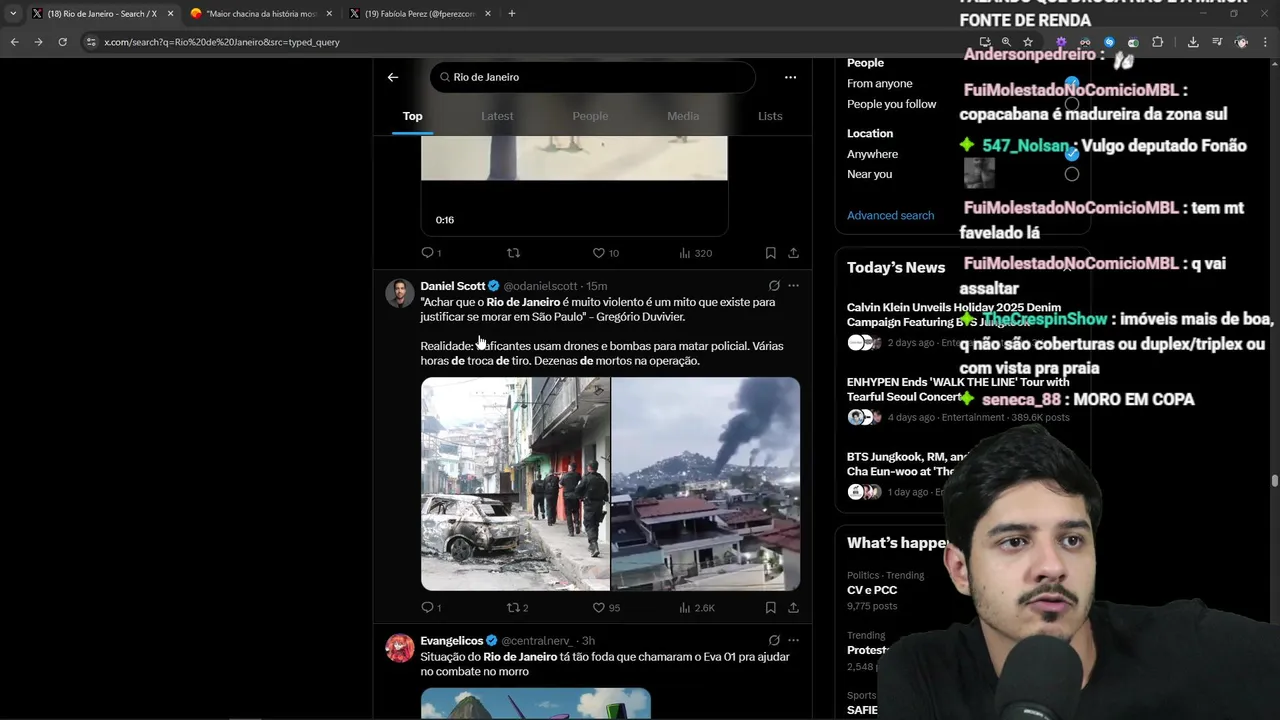Play the 0:16 video thumbnail
The image size is (1280, 720).
pos(574,185)
